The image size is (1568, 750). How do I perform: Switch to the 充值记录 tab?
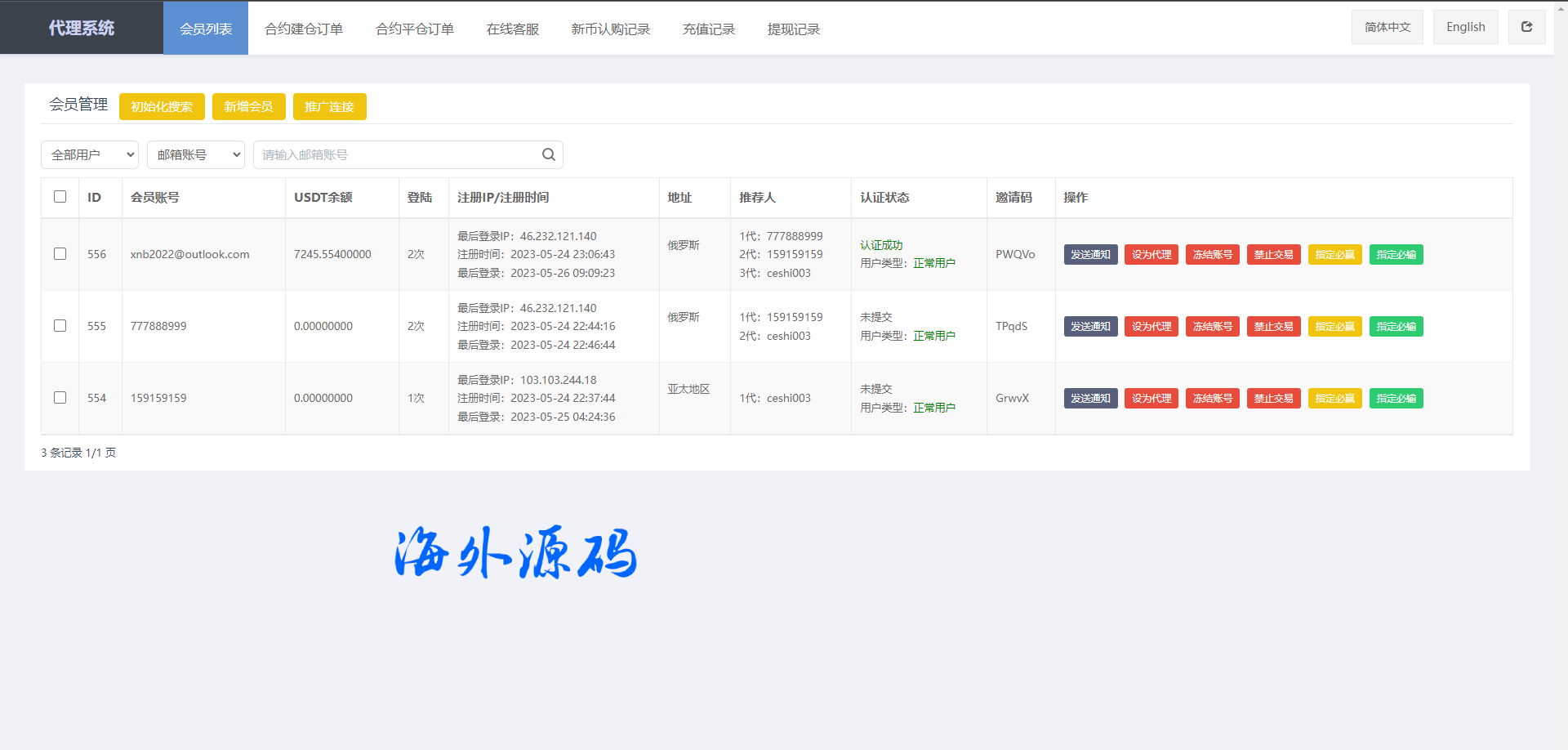tap(709, 29)
